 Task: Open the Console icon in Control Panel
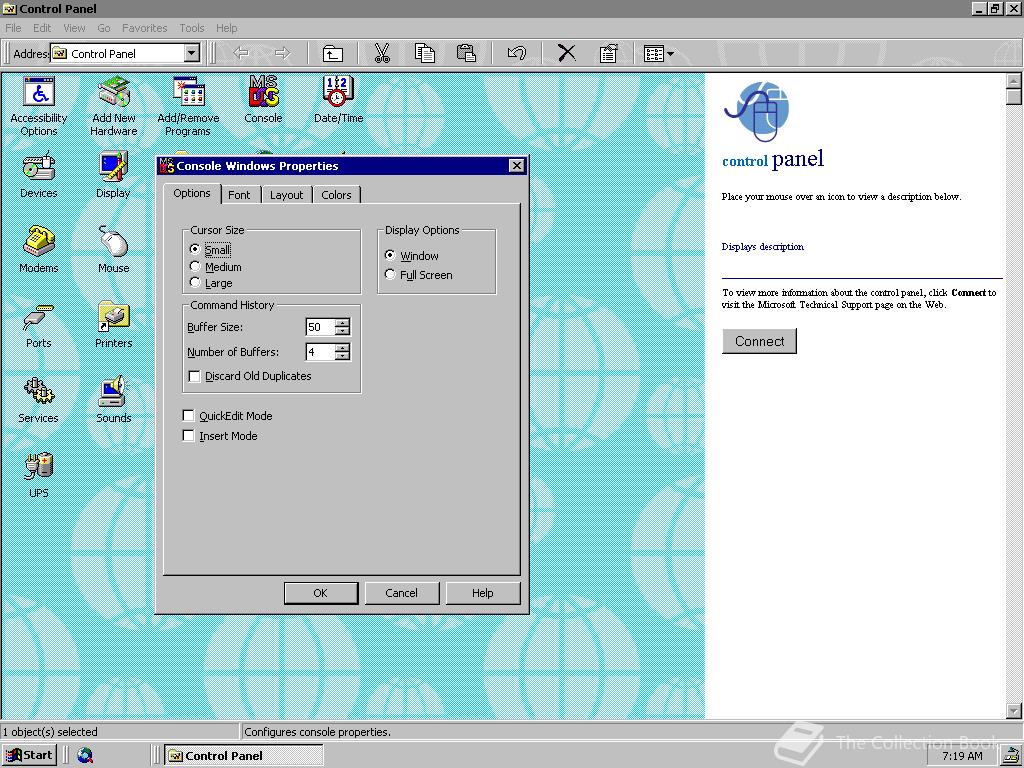click(x=263, y=99)
